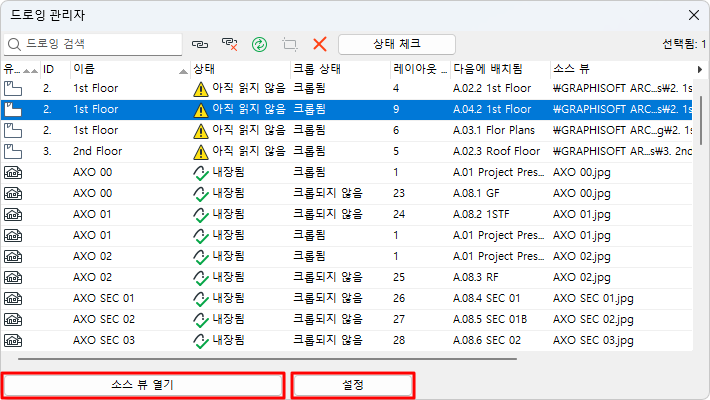Select the AXO SEC 03 name cell
Image resolution: width=710 pixels, height=400 pixels.
(x=104, y=340)
